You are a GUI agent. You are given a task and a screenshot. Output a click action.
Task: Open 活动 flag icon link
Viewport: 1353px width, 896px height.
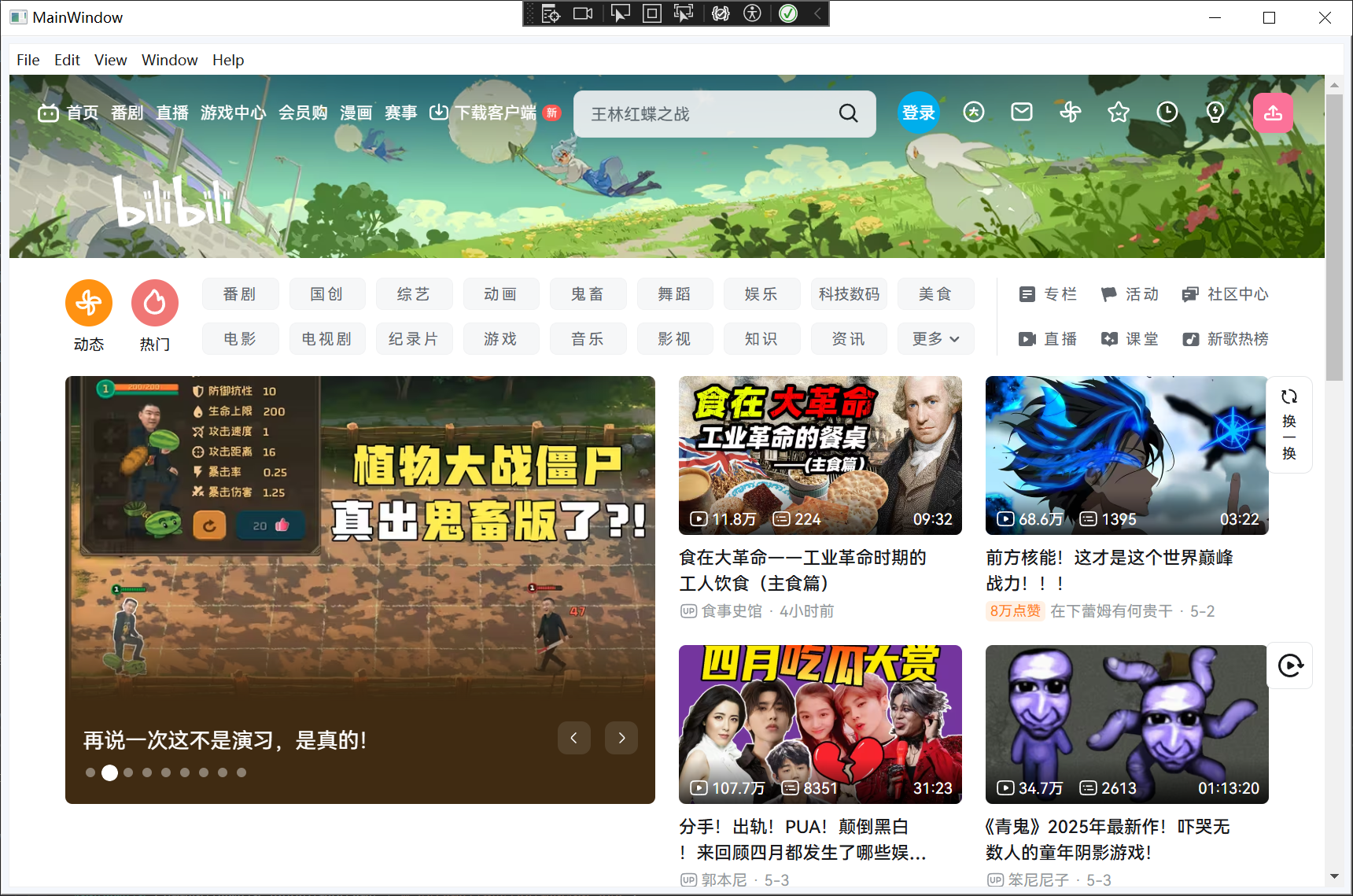[1108, 294]
